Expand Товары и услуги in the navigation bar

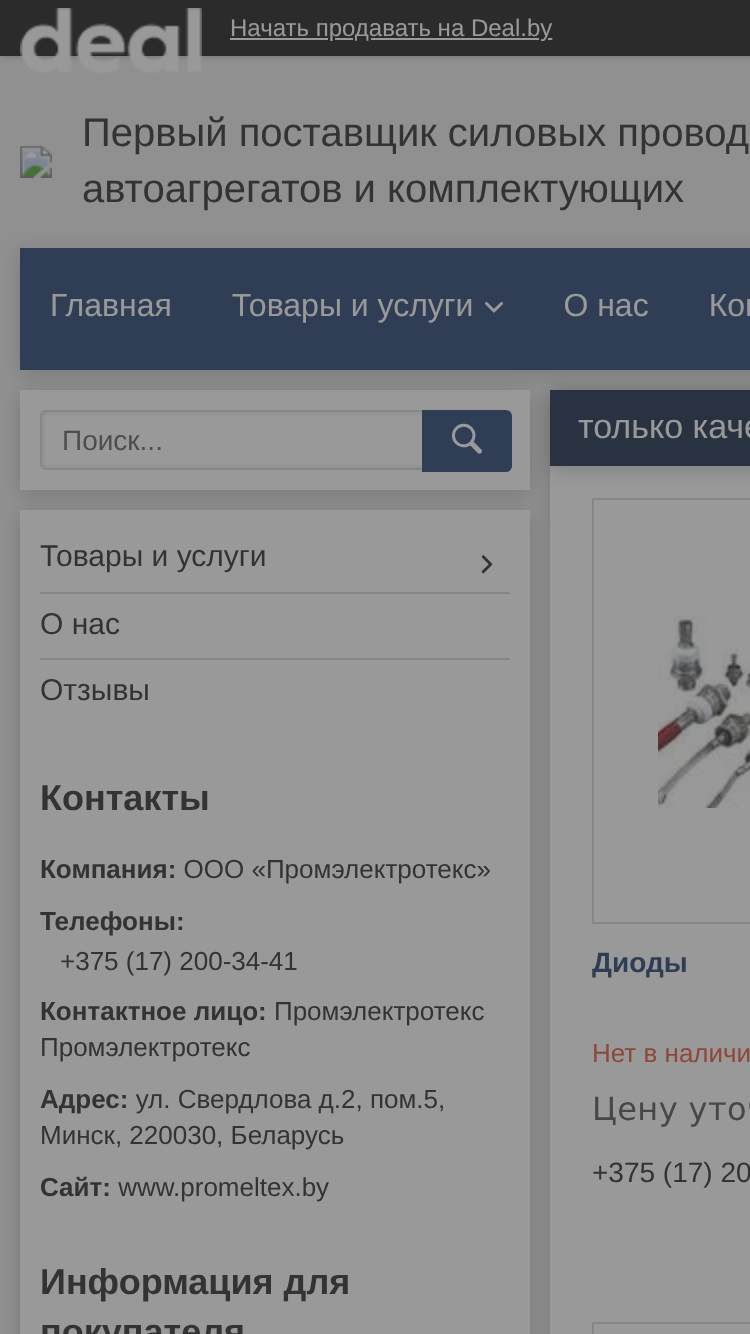coord(367,306)
